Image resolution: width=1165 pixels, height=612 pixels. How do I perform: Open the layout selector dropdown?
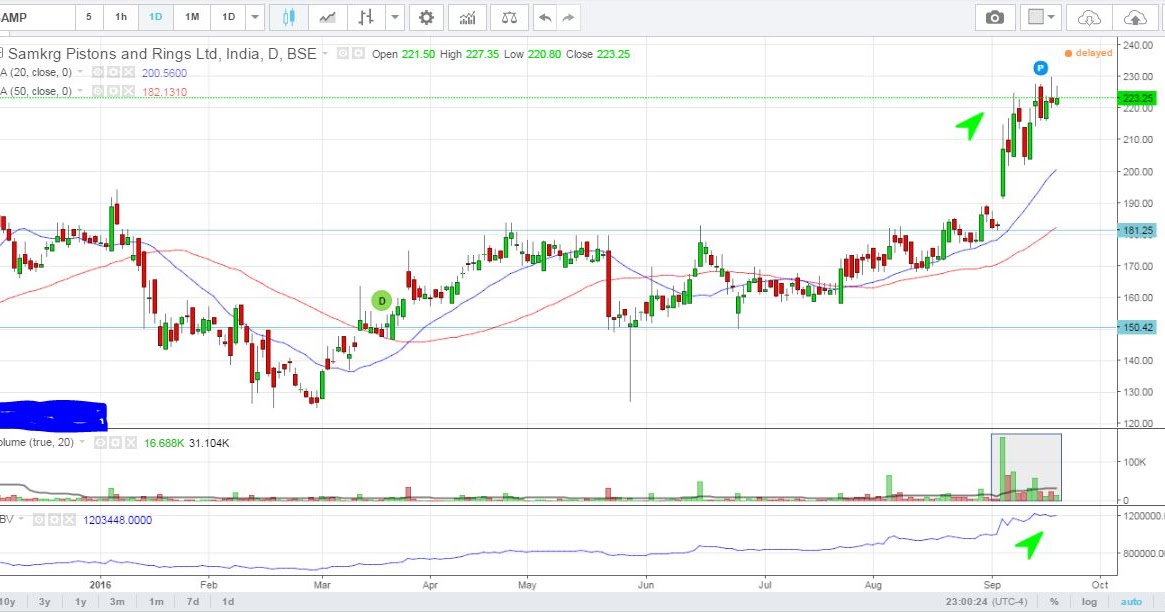(x=1041, y=17)
